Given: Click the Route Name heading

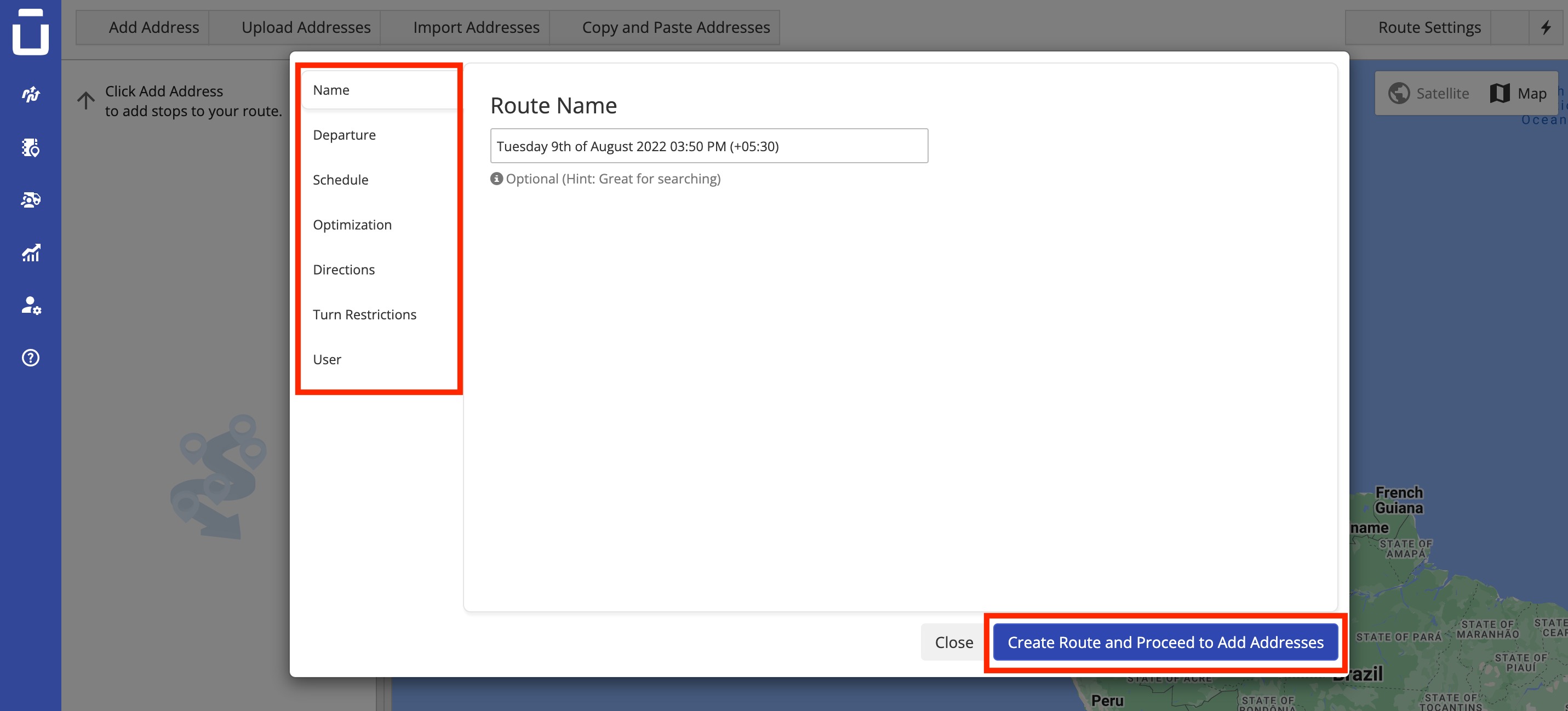Looking at the screenshot, I should pyautogui.click(x=553, y=105).
